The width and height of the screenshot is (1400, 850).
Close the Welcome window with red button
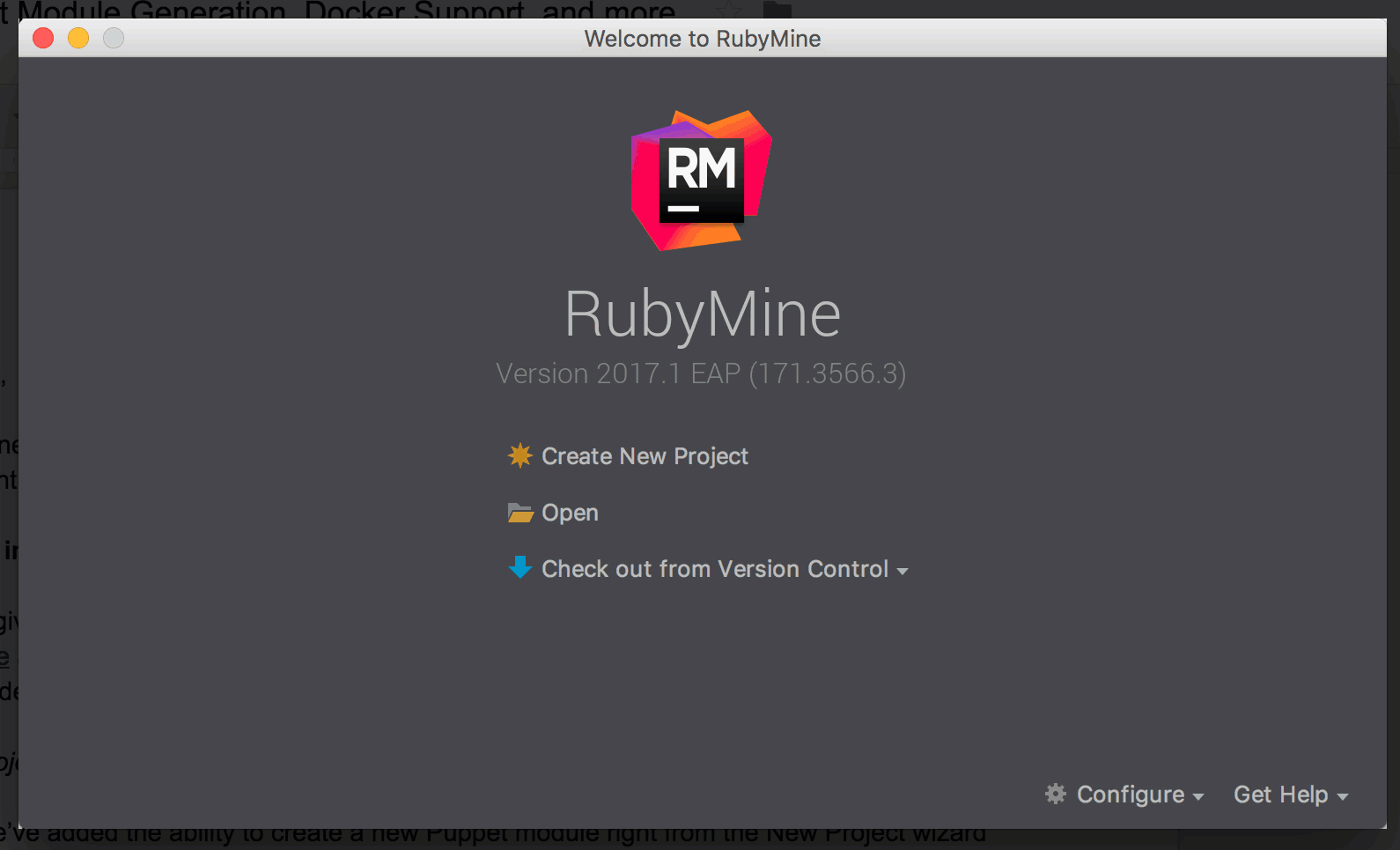(x=43, y=38)
